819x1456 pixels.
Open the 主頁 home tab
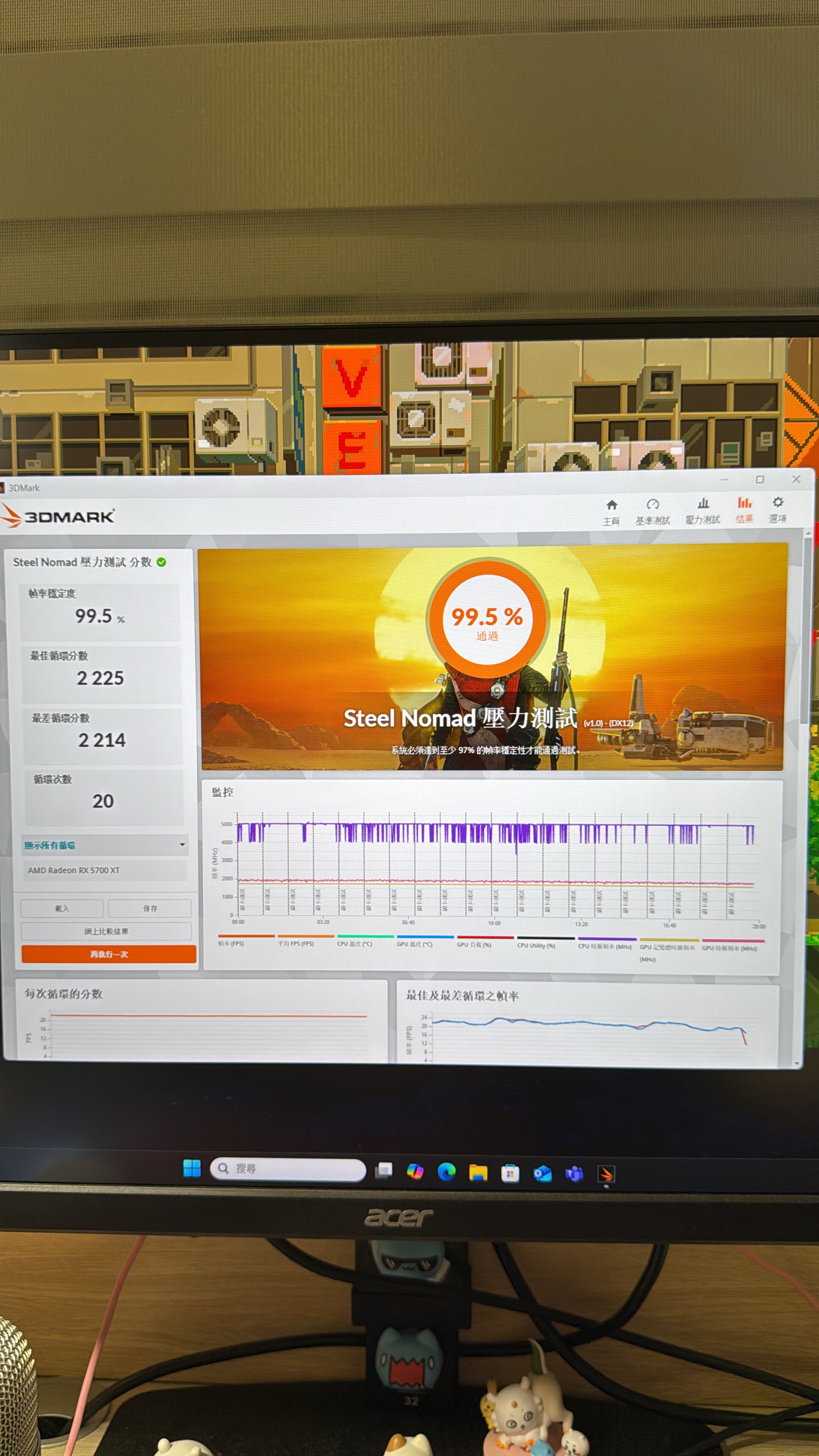pos(611,512)
